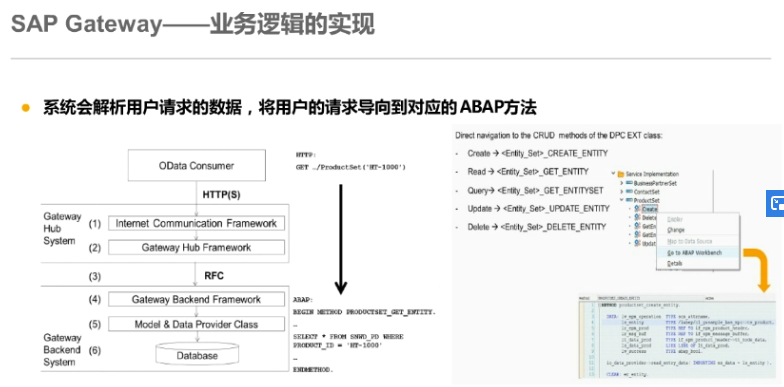Click "BEGIN METHOD PRODUCTSET_GET_ENTITY." code line

point(365,312)
